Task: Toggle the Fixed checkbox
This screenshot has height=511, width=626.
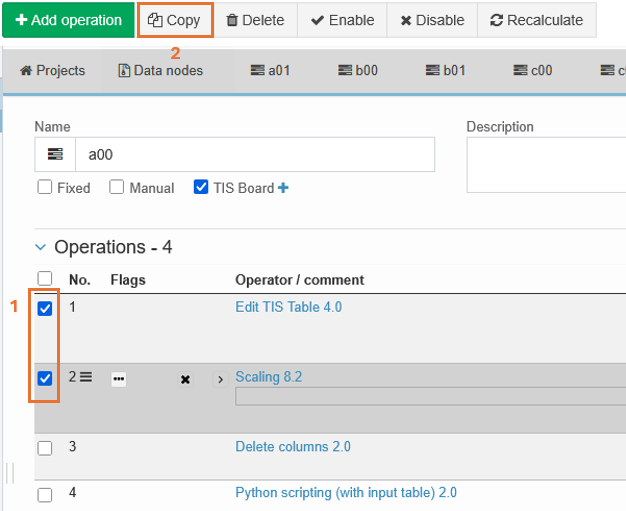Action: click(x=45, y=187)
